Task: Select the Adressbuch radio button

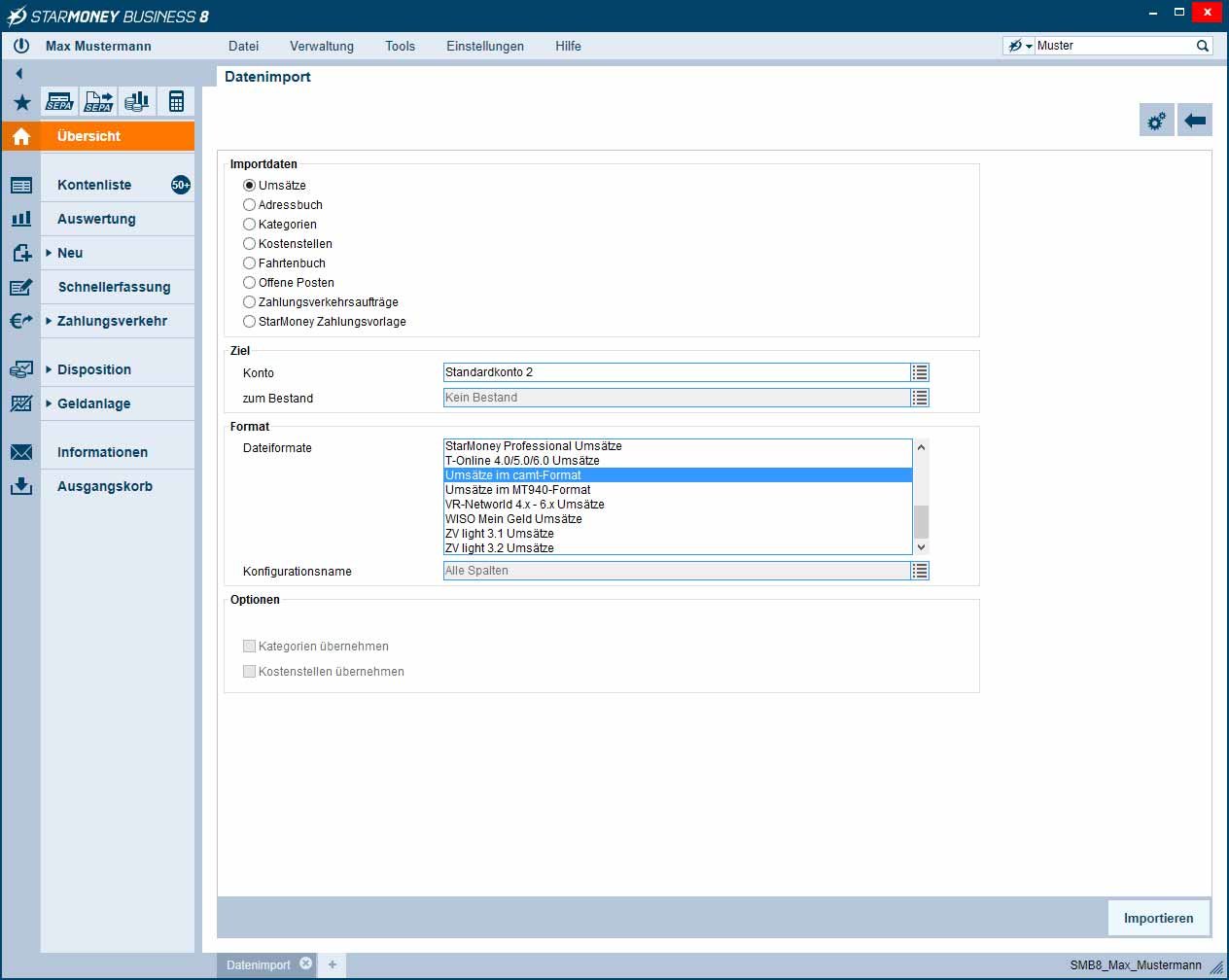Action: (x=250, y=205)
